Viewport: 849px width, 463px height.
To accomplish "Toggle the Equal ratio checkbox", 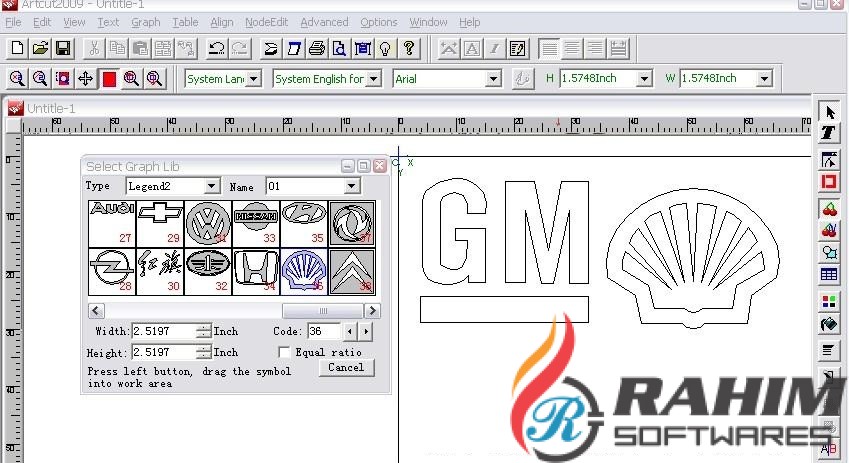I will pyautogui.click(x=284, y=352).
